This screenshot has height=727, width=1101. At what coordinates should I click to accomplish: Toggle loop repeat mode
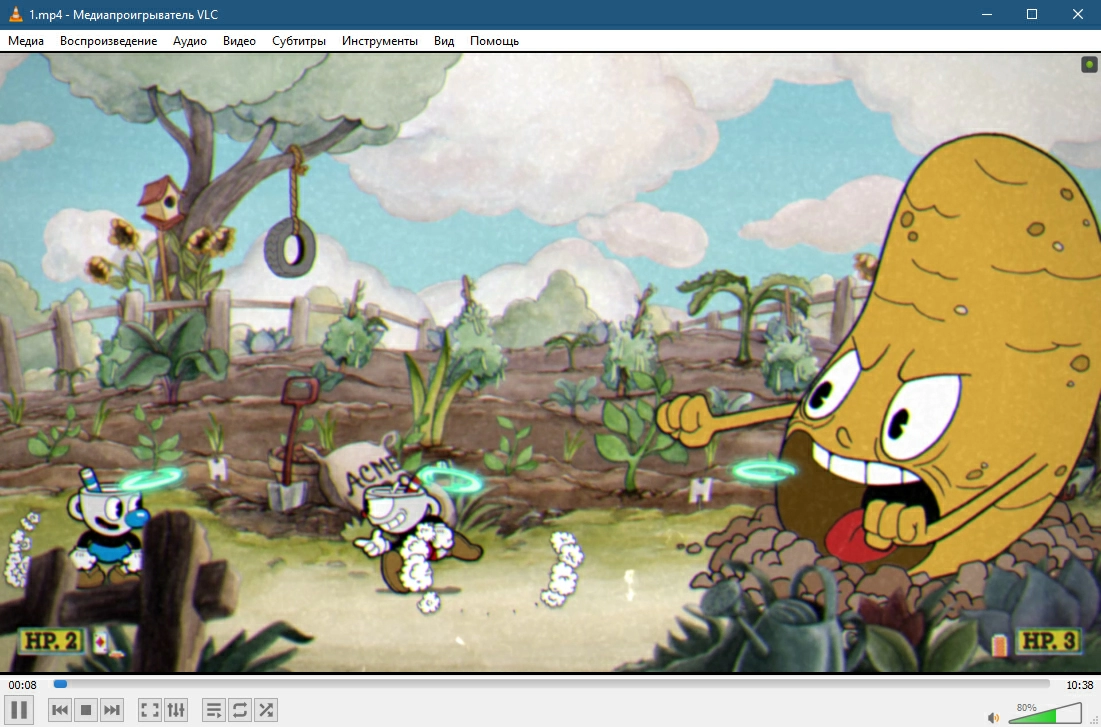pyautogui.click(x=239, y=709)
